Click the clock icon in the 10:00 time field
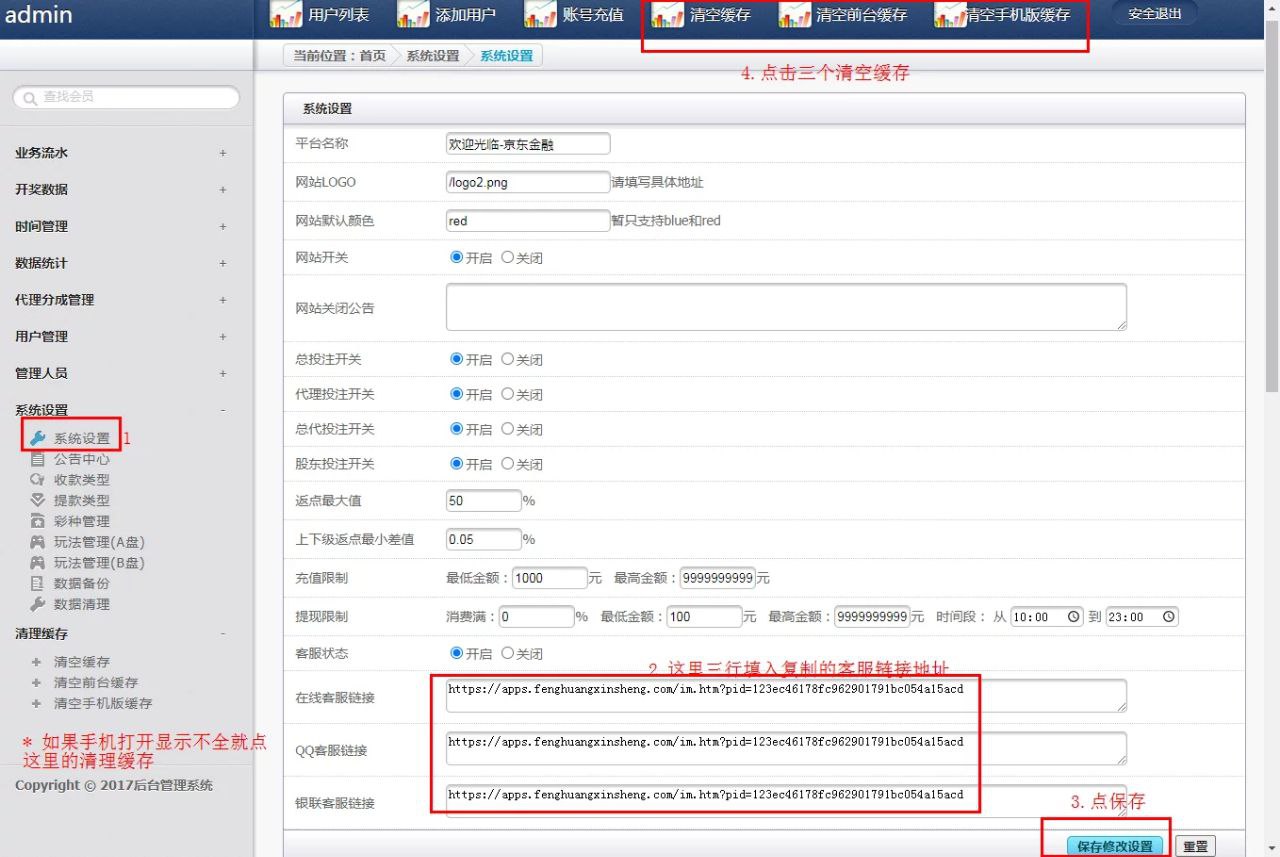This screenshot has width=1280, height=857. click(1074, 617)
